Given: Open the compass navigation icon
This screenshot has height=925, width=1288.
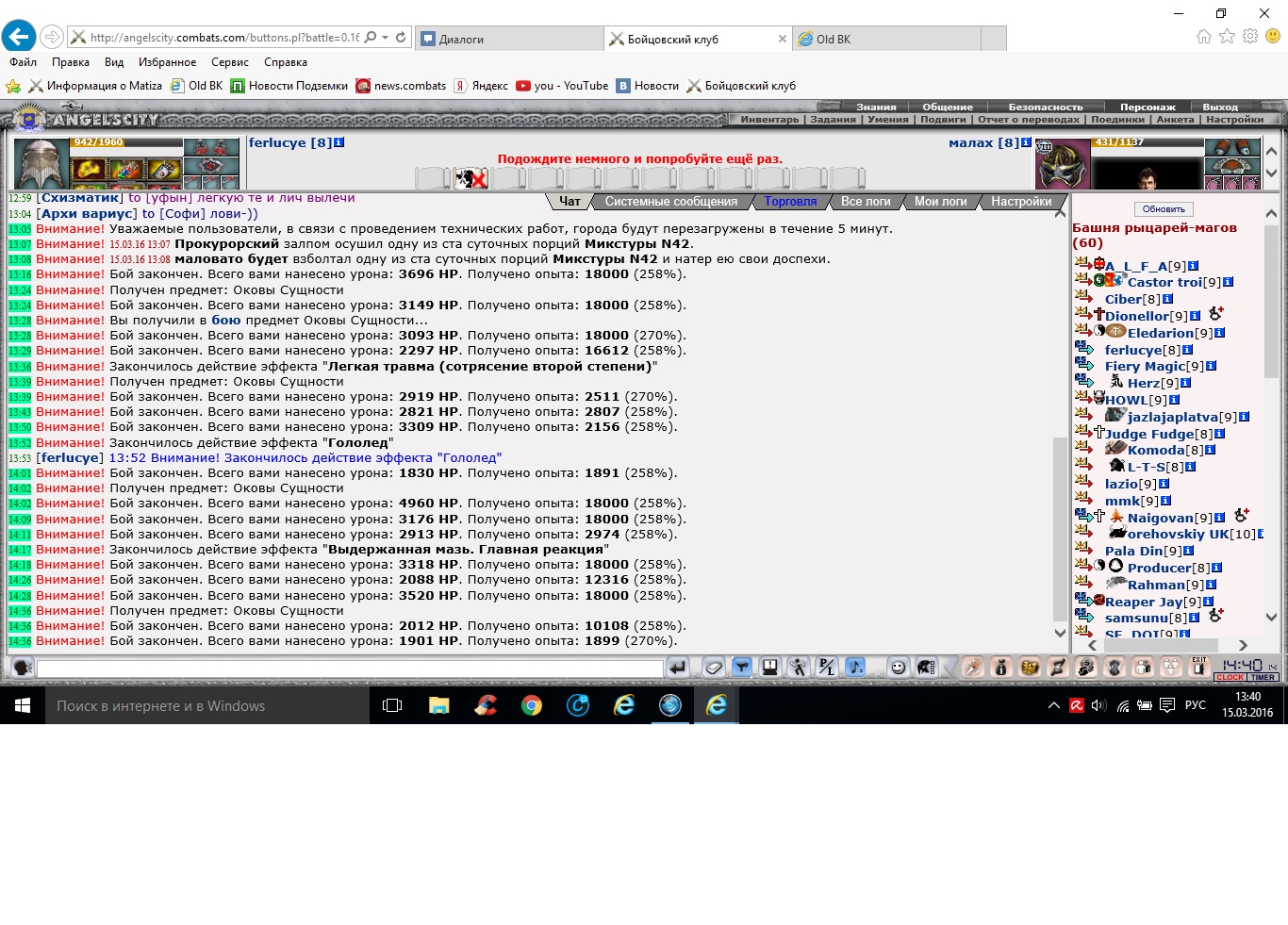Looking at the screenshot, I should tap(973, 668).
